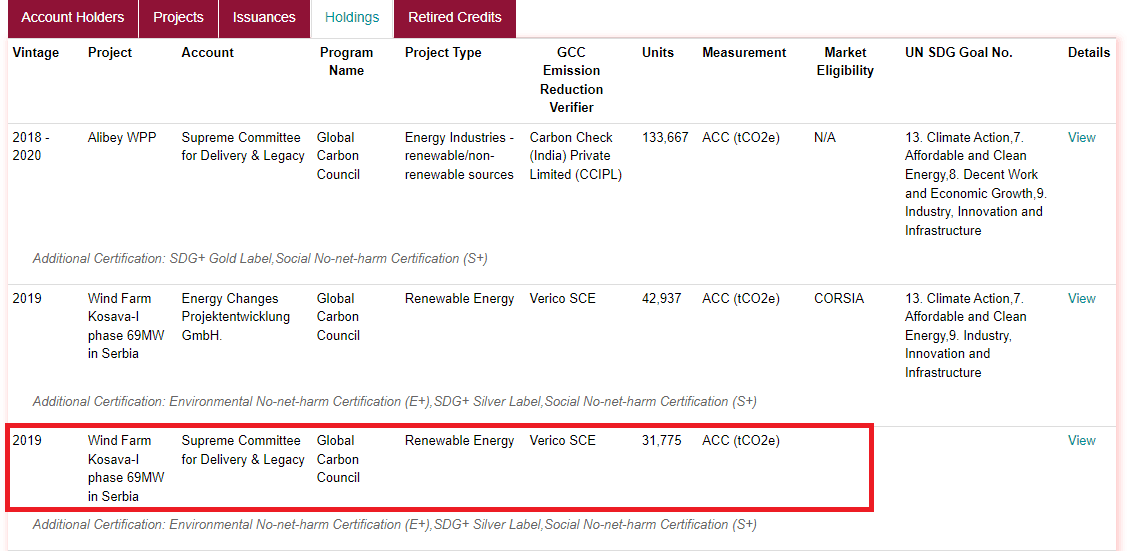Viewport: 1127px width, 551px height.
Task: Go to the Issuances tab
Action: point(264,18)
